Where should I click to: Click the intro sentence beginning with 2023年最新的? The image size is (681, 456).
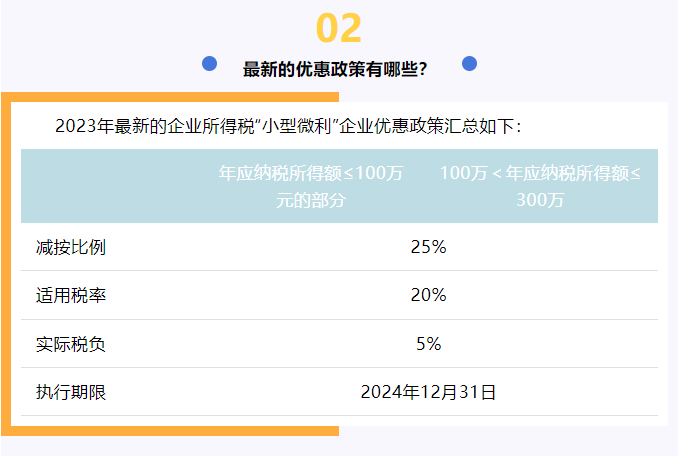tap(288, 127)
